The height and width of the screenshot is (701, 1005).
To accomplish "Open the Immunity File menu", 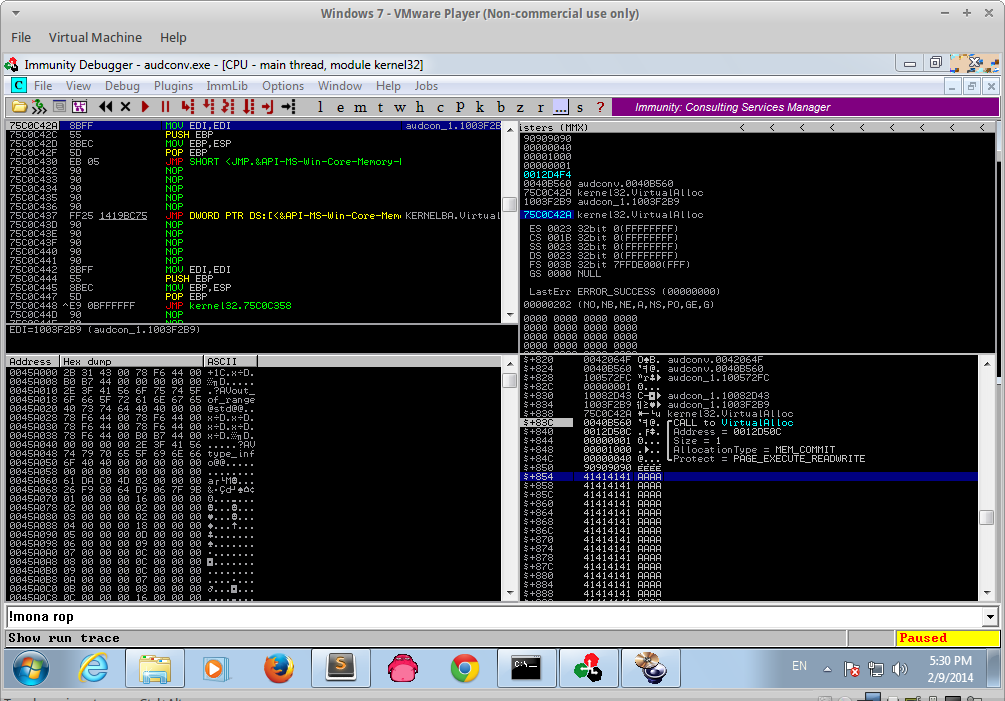I will [x=43, y=86].
